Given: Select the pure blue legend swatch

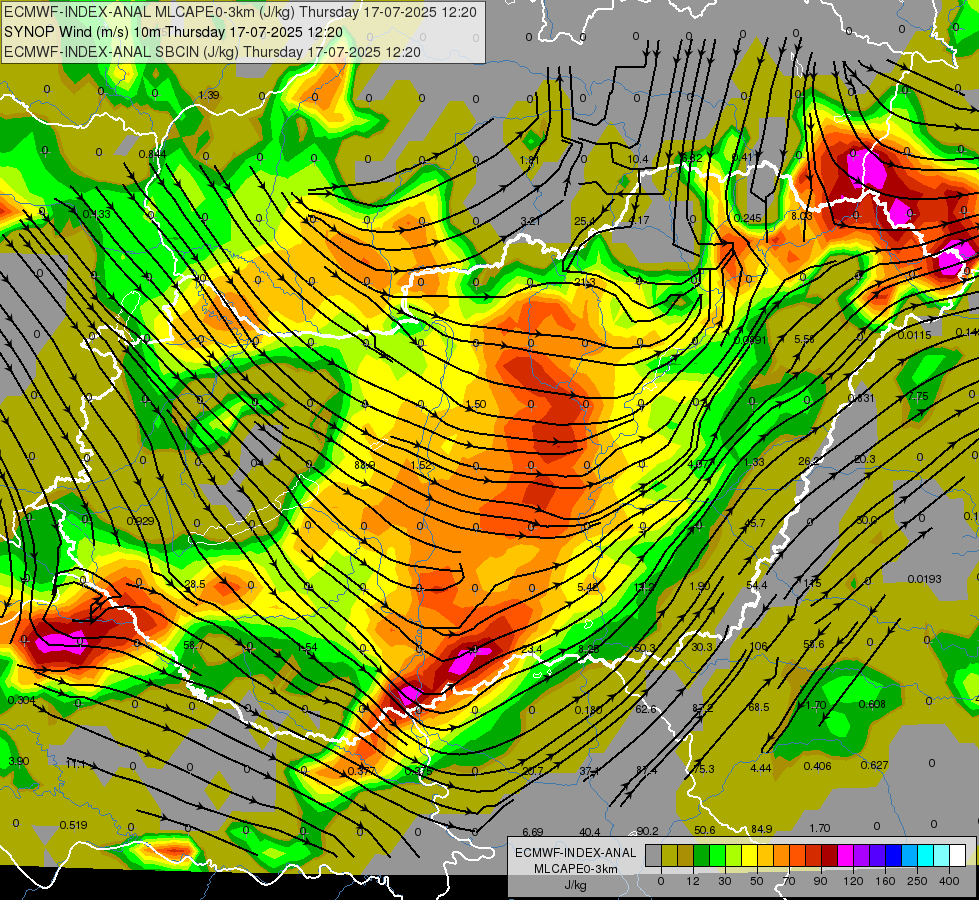Looking at the screenshot, I should point(893,855).
